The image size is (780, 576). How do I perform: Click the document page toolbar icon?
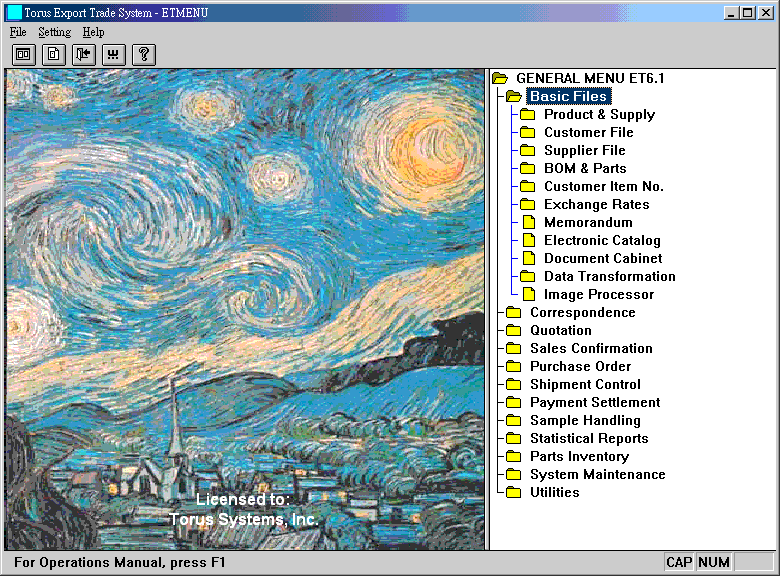pos(53,54)
